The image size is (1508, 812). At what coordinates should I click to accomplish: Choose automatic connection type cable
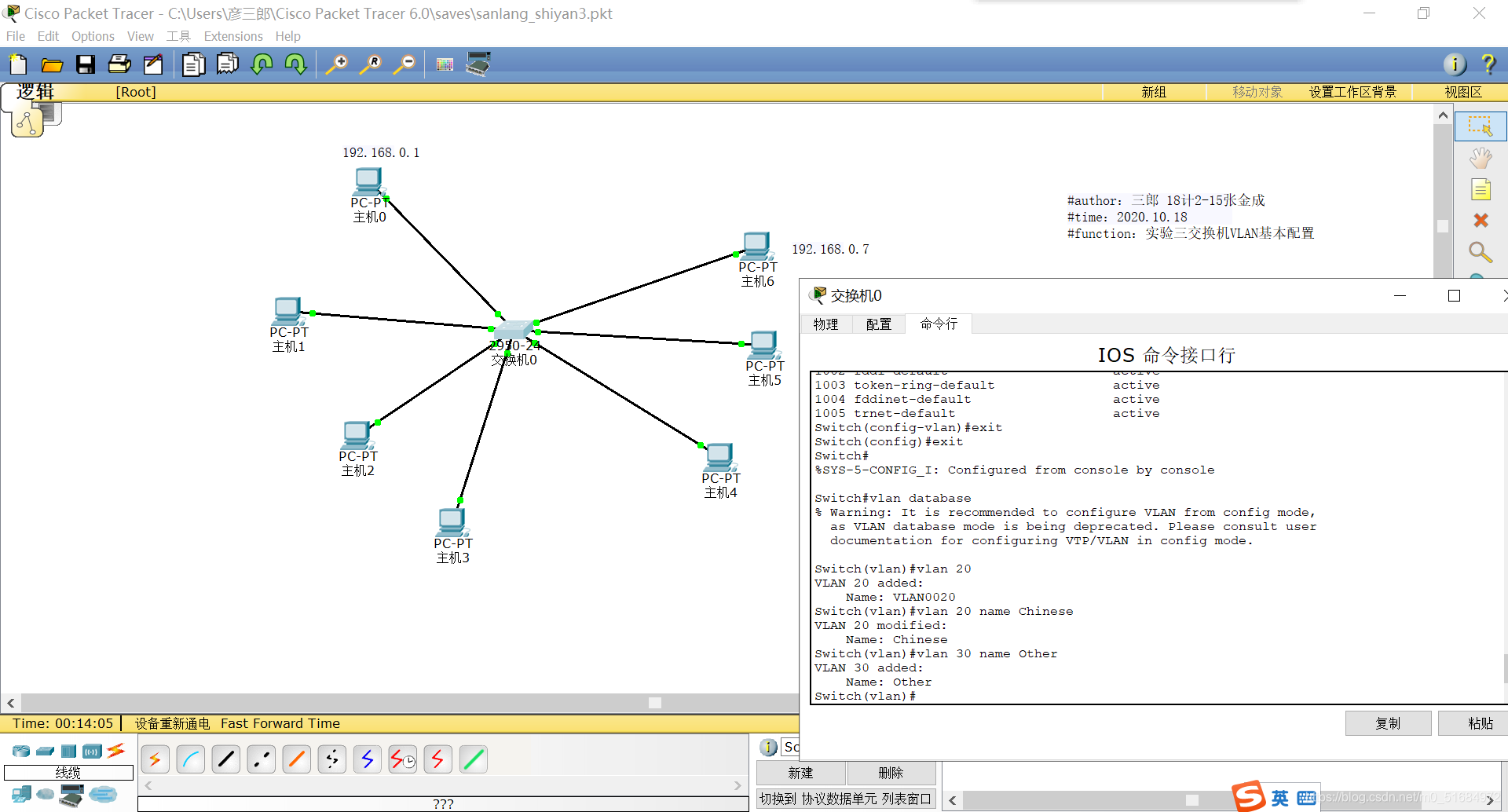tap(156, 759)
